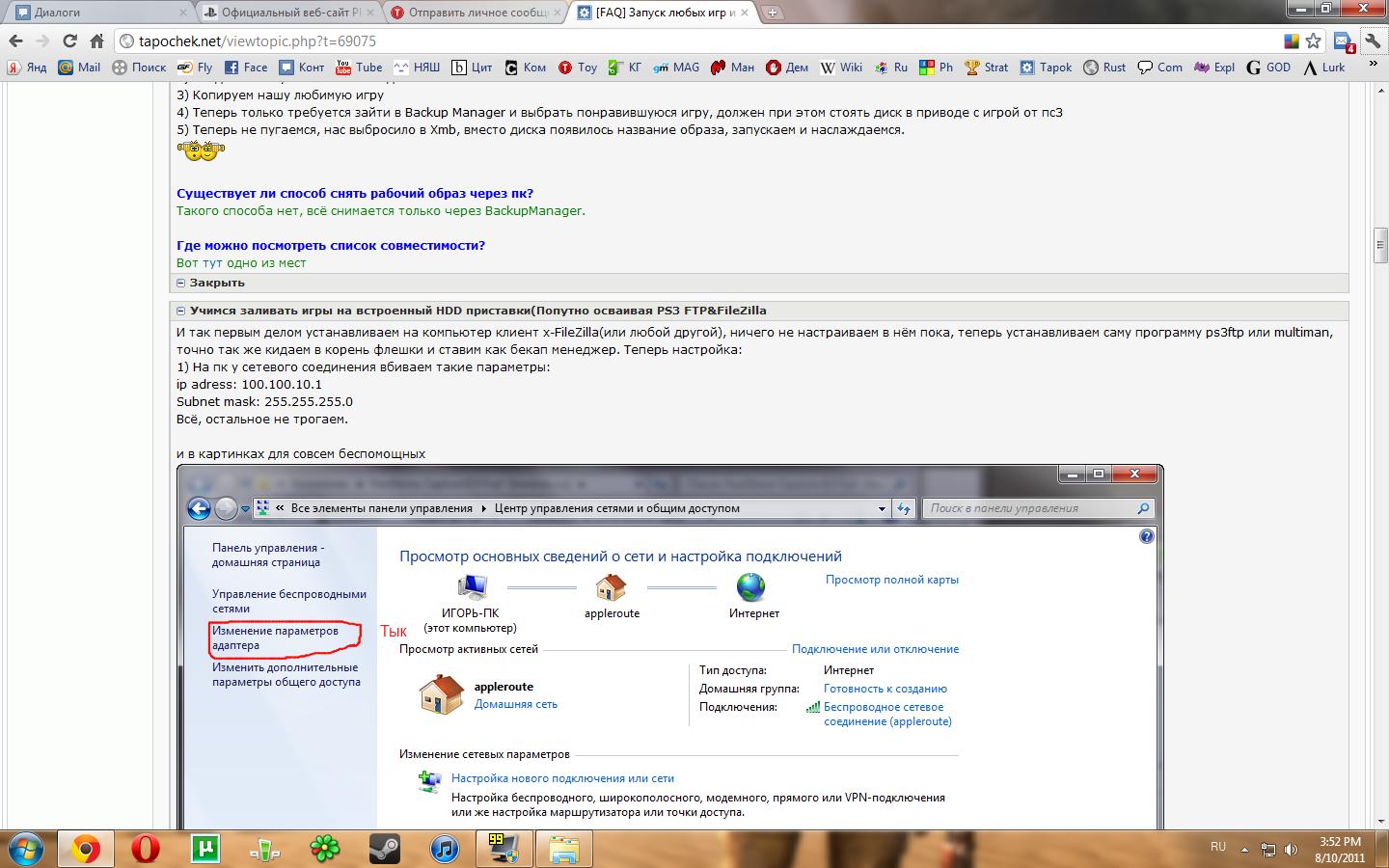Go back to the previous page

[15, 41]
